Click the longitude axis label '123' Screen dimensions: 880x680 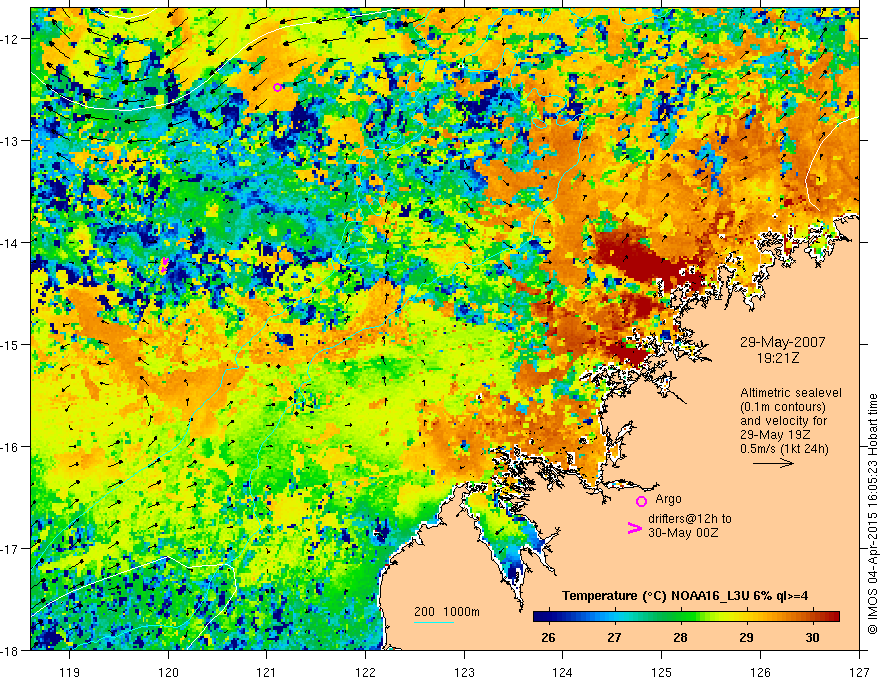click(464, 672)
